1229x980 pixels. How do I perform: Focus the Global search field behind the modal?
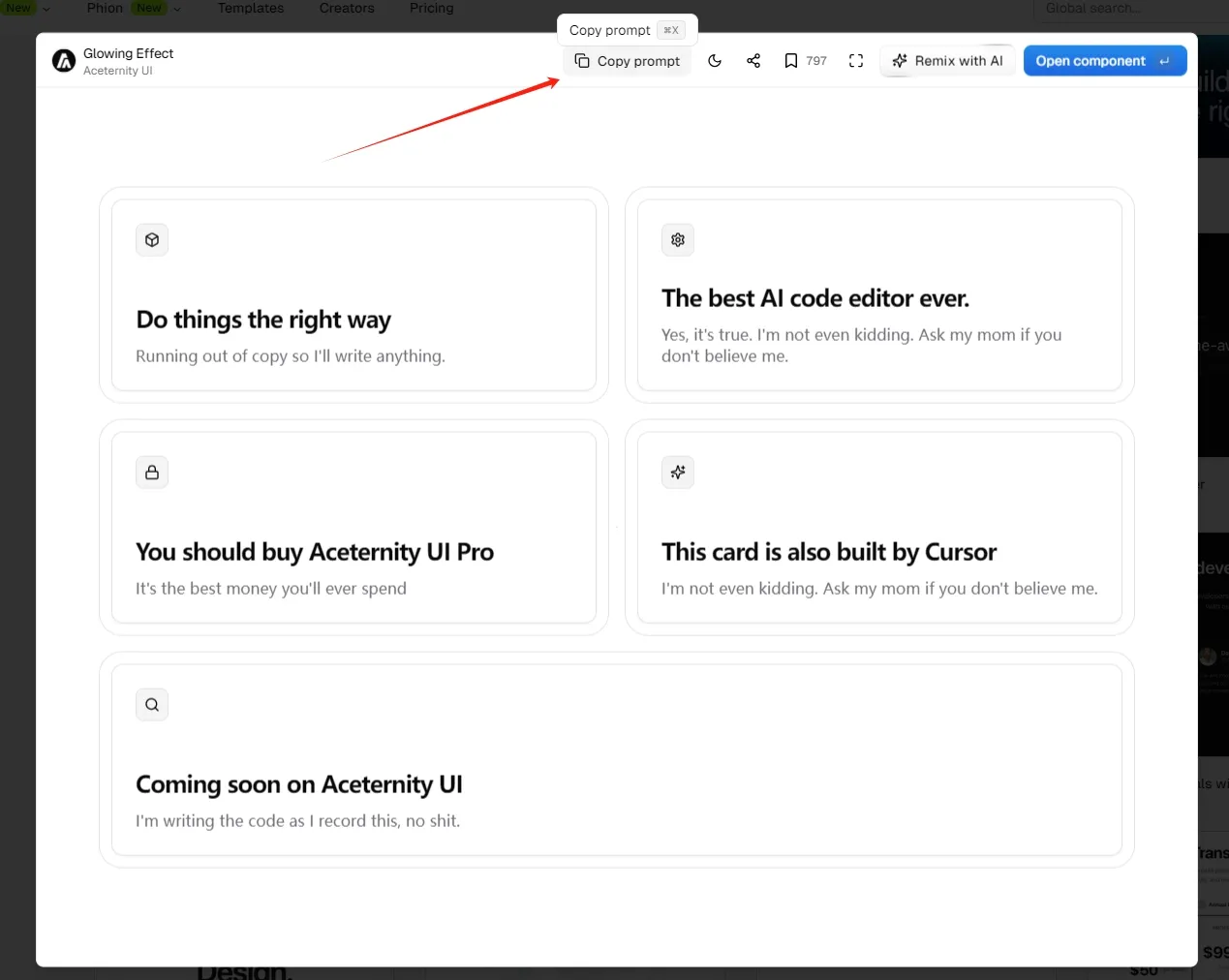[x=1130, y=9]
